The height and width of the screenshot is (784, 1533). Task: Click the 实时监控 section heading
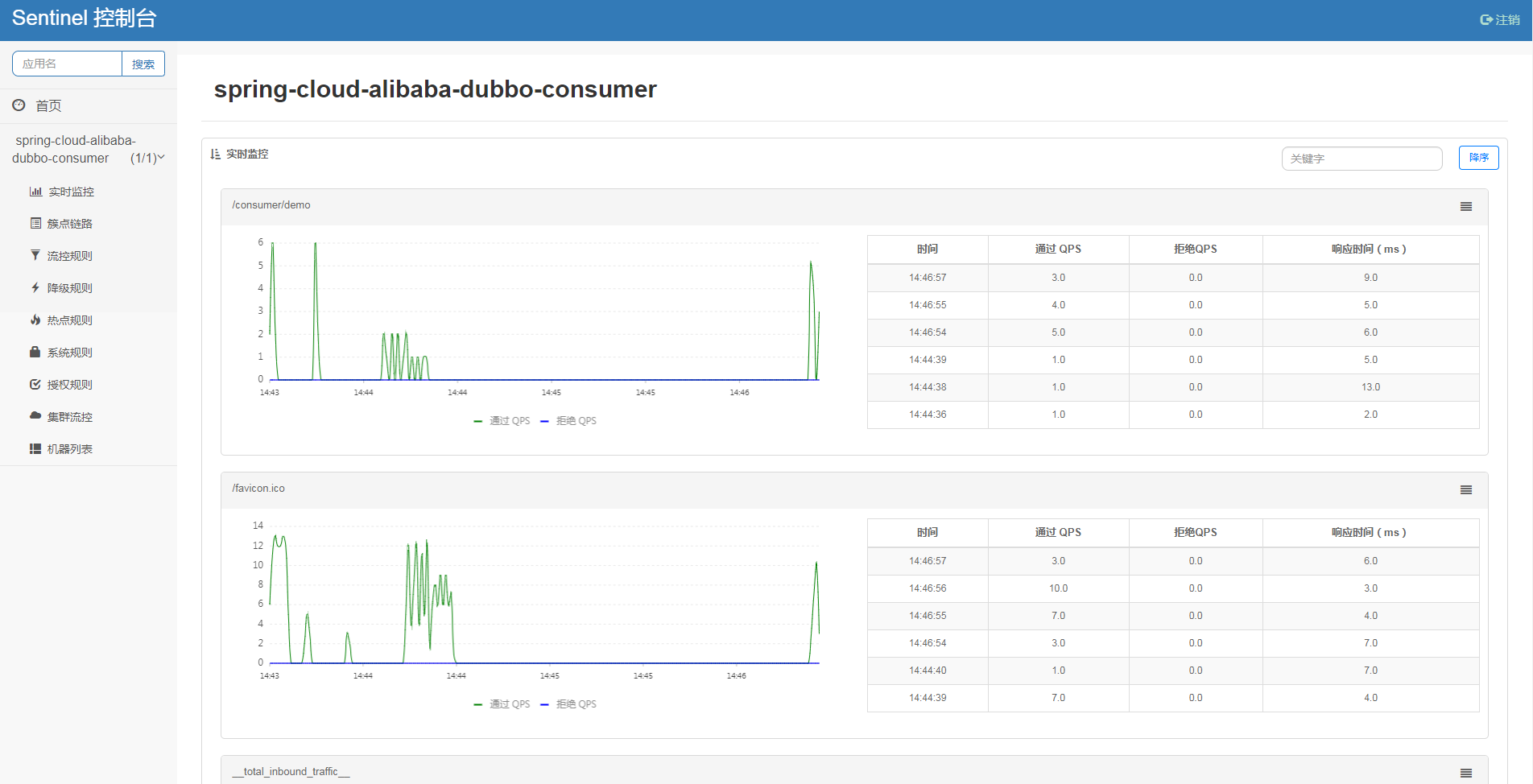[x=247, y=154]
